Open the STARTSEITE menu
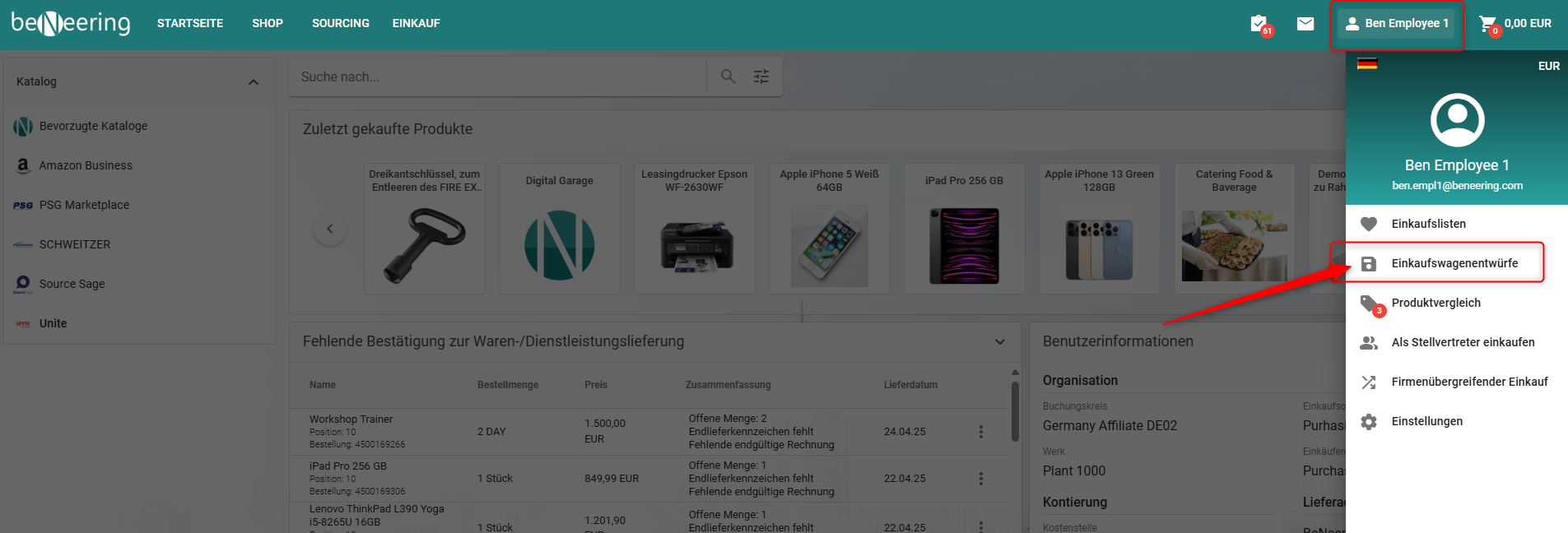The image size is (1568, 533). [x=190, y=23]
